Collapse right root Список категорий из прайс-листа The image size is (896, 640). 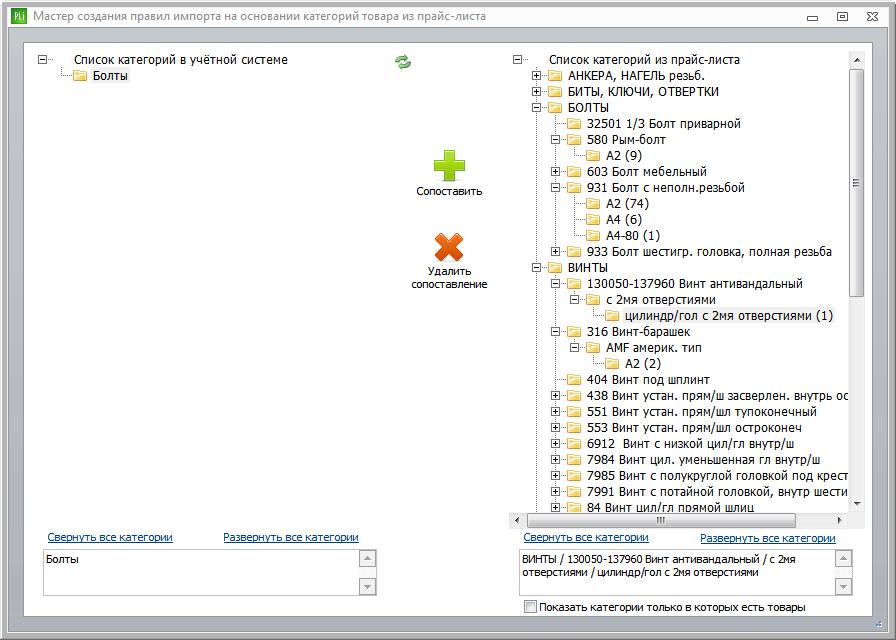click(x=517, y=59)
